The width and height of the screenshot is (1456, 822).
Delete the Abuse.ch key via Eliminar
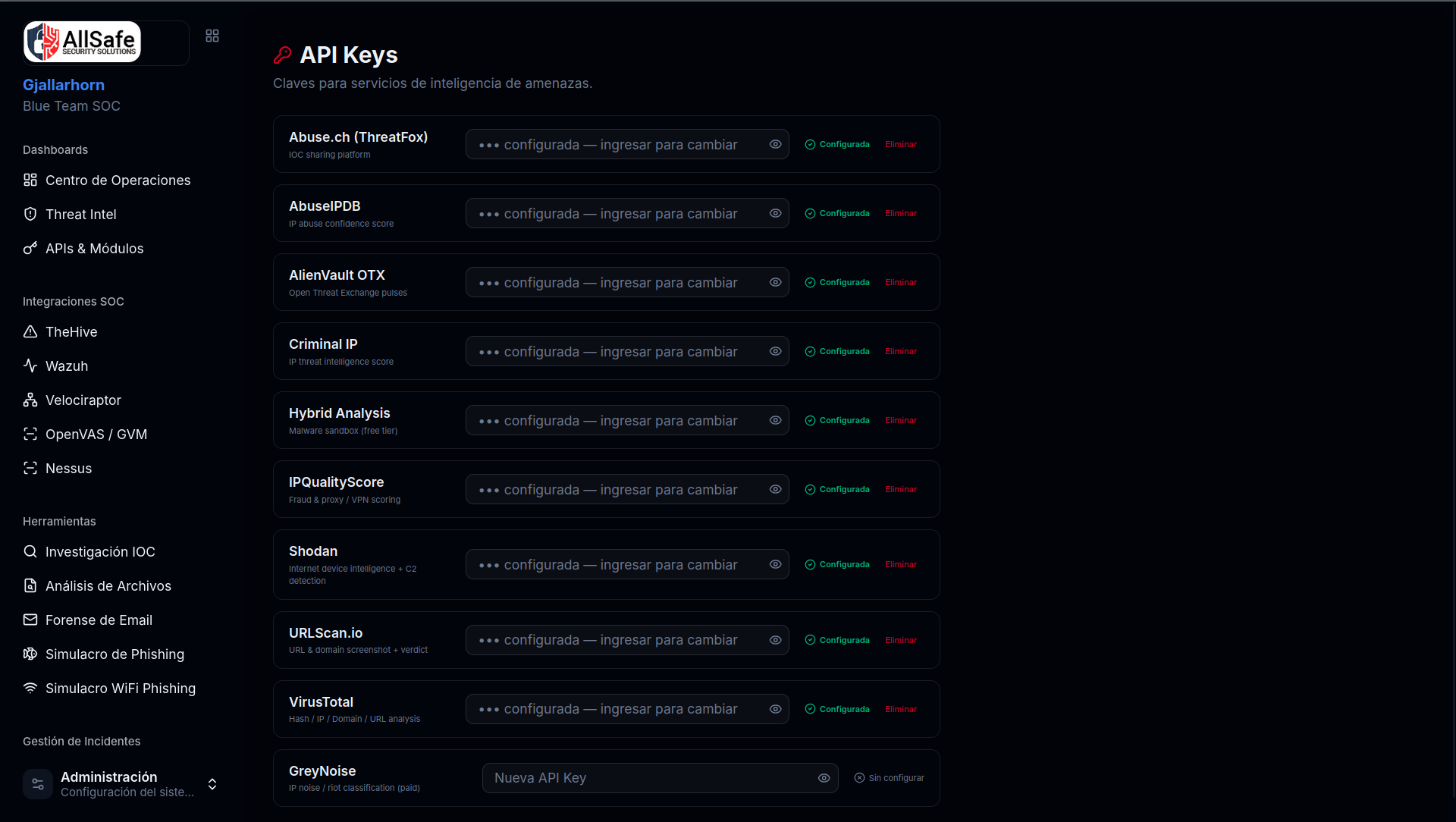[901, 144]
